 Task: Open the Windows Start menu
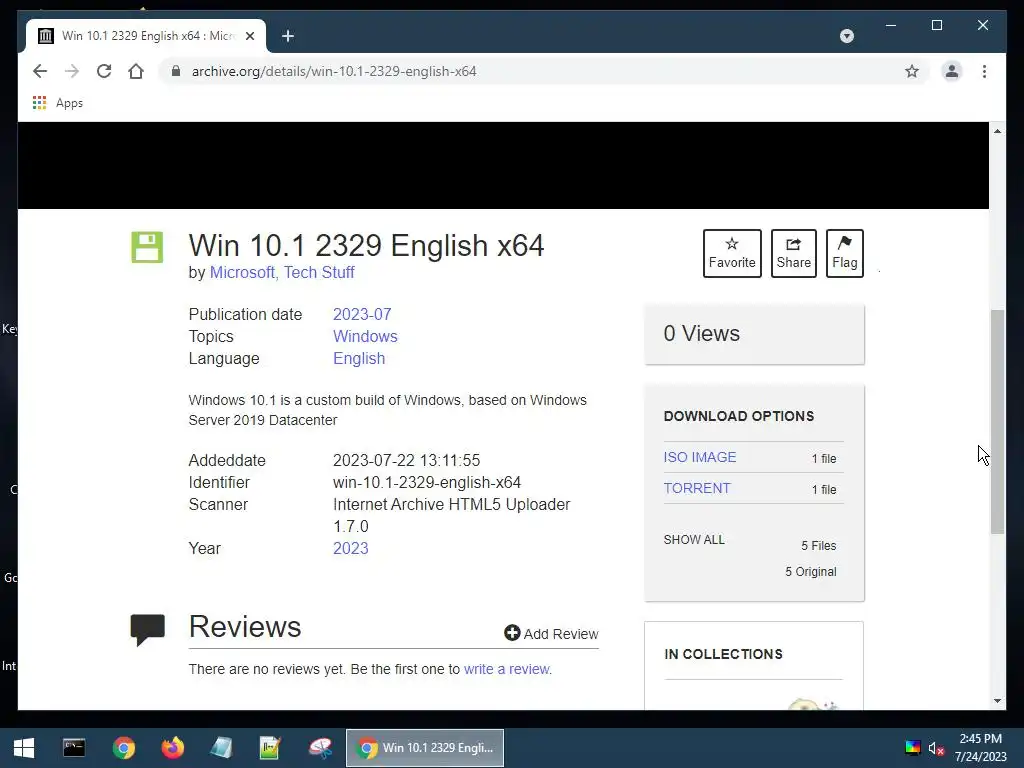pyautogui.click(x=24, y=748)
